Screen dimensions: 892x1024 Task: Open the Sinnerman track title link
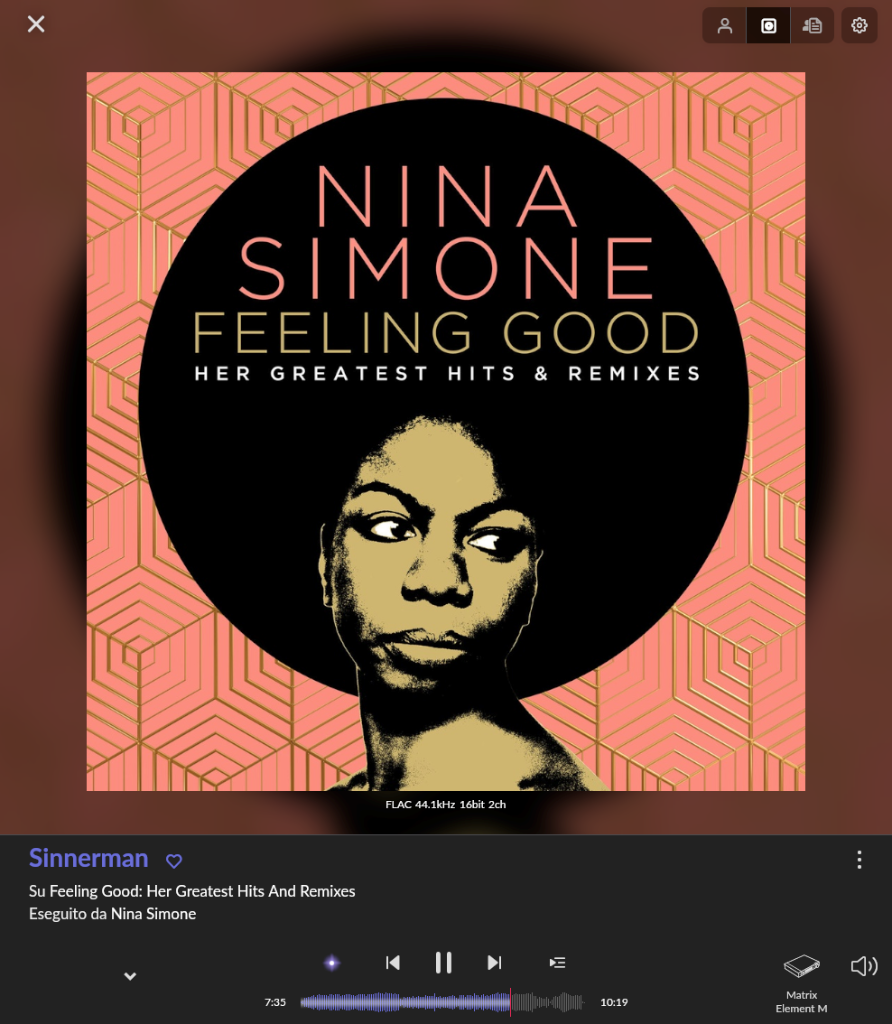[x=88, y=858]
